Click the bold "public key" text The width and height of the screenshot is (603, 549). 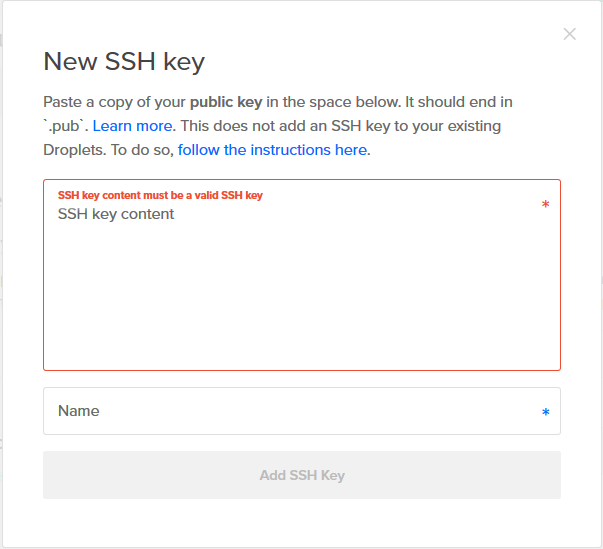(x=226, y=102)
